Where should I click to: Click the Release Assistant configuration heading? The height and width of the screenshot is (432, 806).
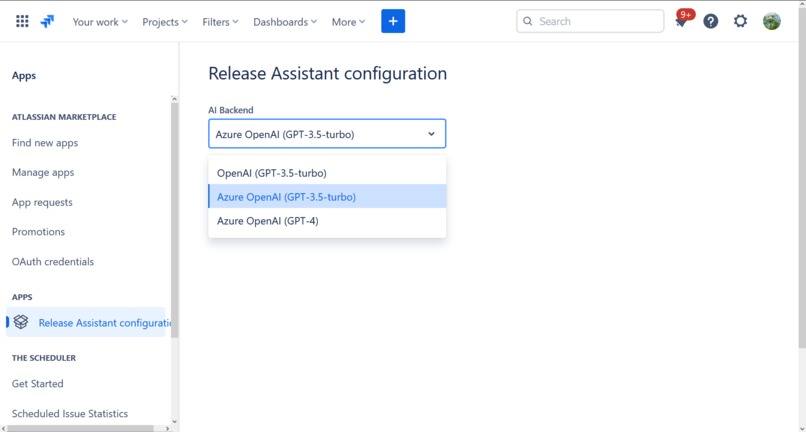pos(327,74)
